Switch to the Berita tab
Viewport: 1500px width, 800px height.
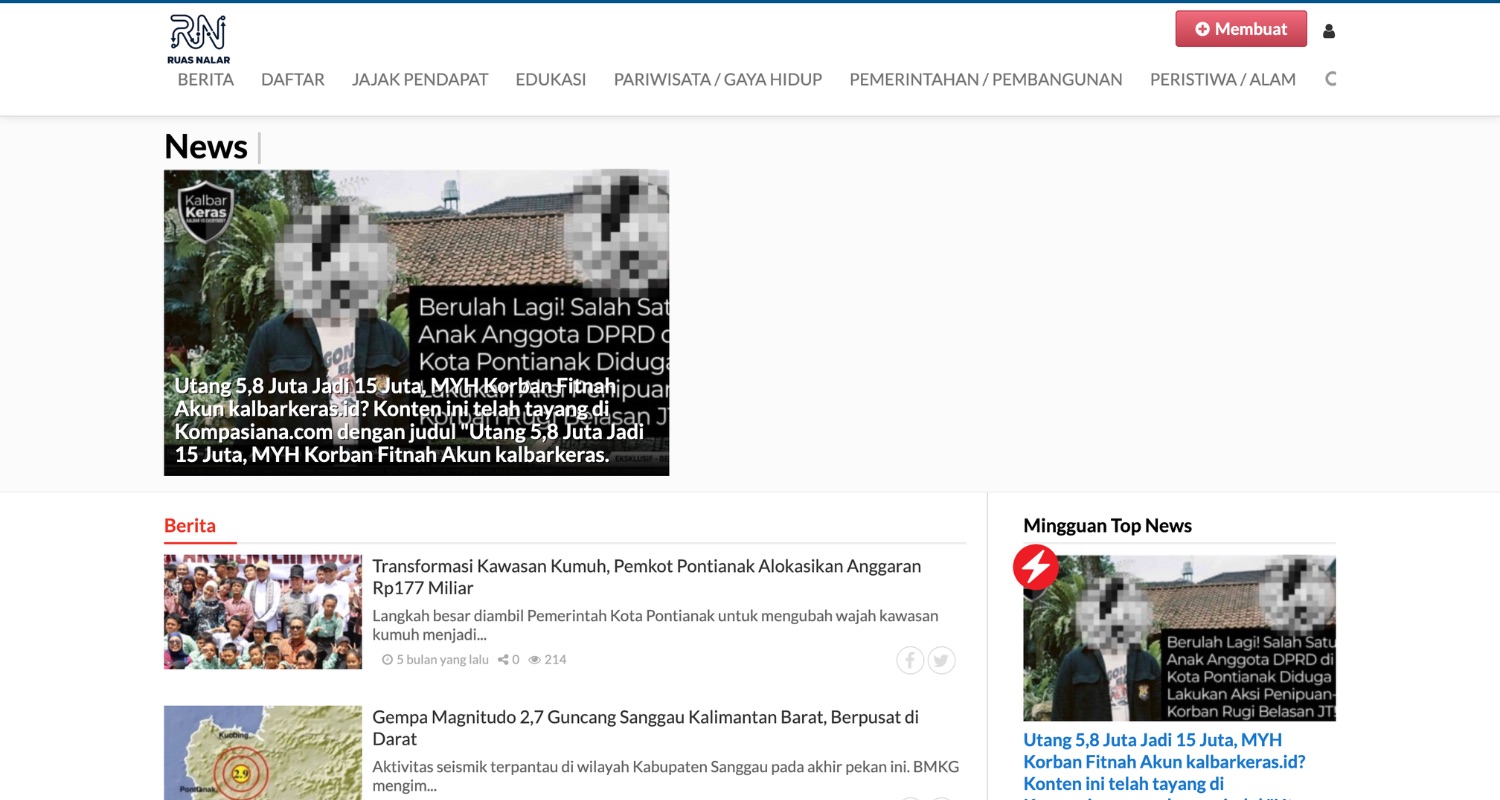[190, 526]
